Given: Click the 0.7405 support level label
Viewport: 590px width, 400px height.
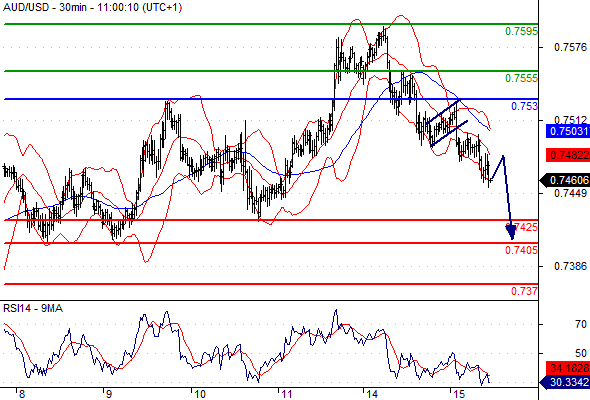Looking at the screenshot, I should [x=521, y=250].
